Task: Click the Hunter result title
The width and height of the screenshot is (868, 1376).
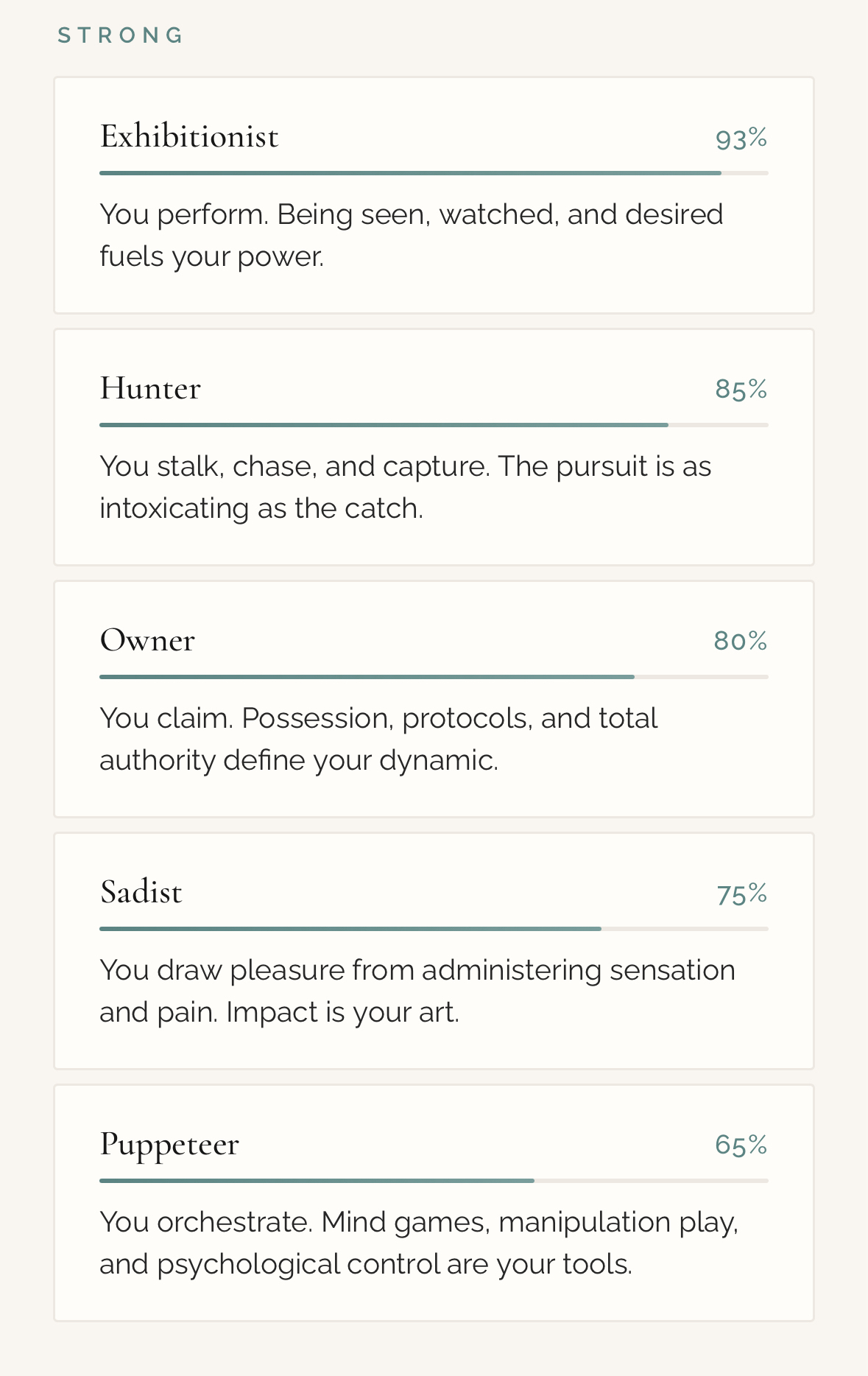Action: pyautogui.click(x=150, y=389)
